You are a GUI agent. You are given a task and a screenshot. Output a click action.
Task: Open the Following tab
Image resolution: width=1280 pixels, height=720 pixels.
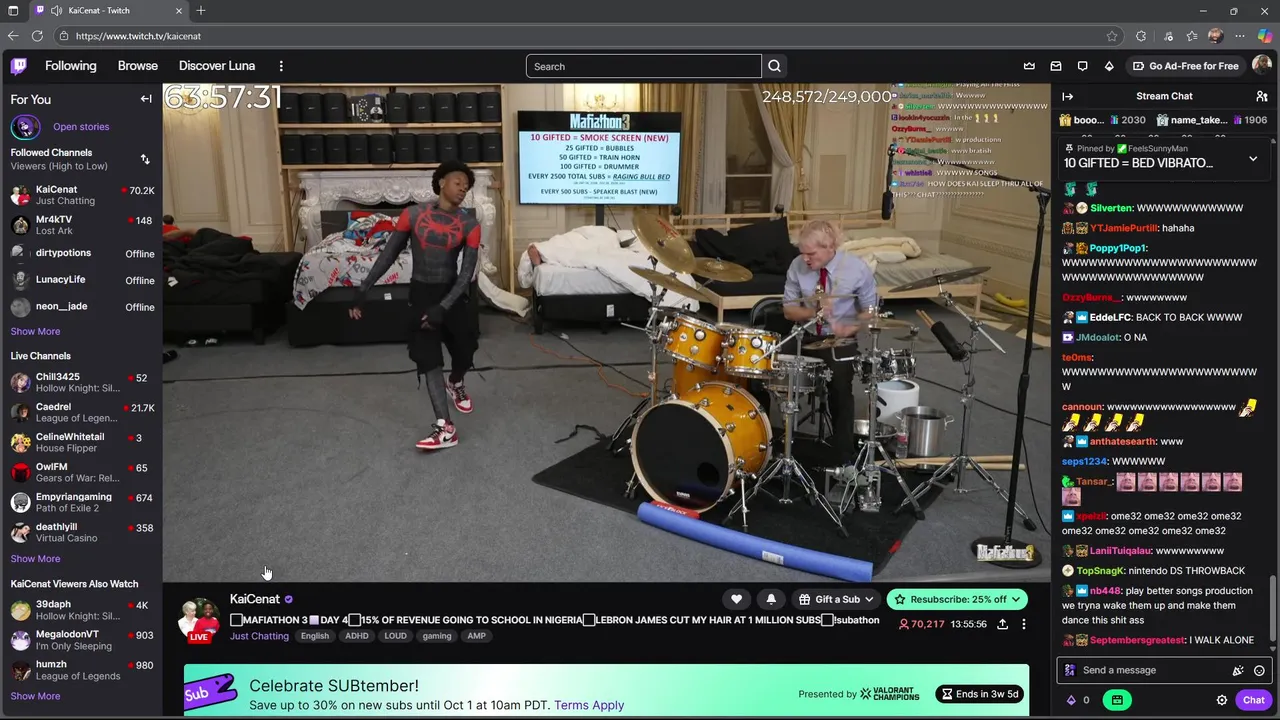pyautogui.click(x=71, y=66)
